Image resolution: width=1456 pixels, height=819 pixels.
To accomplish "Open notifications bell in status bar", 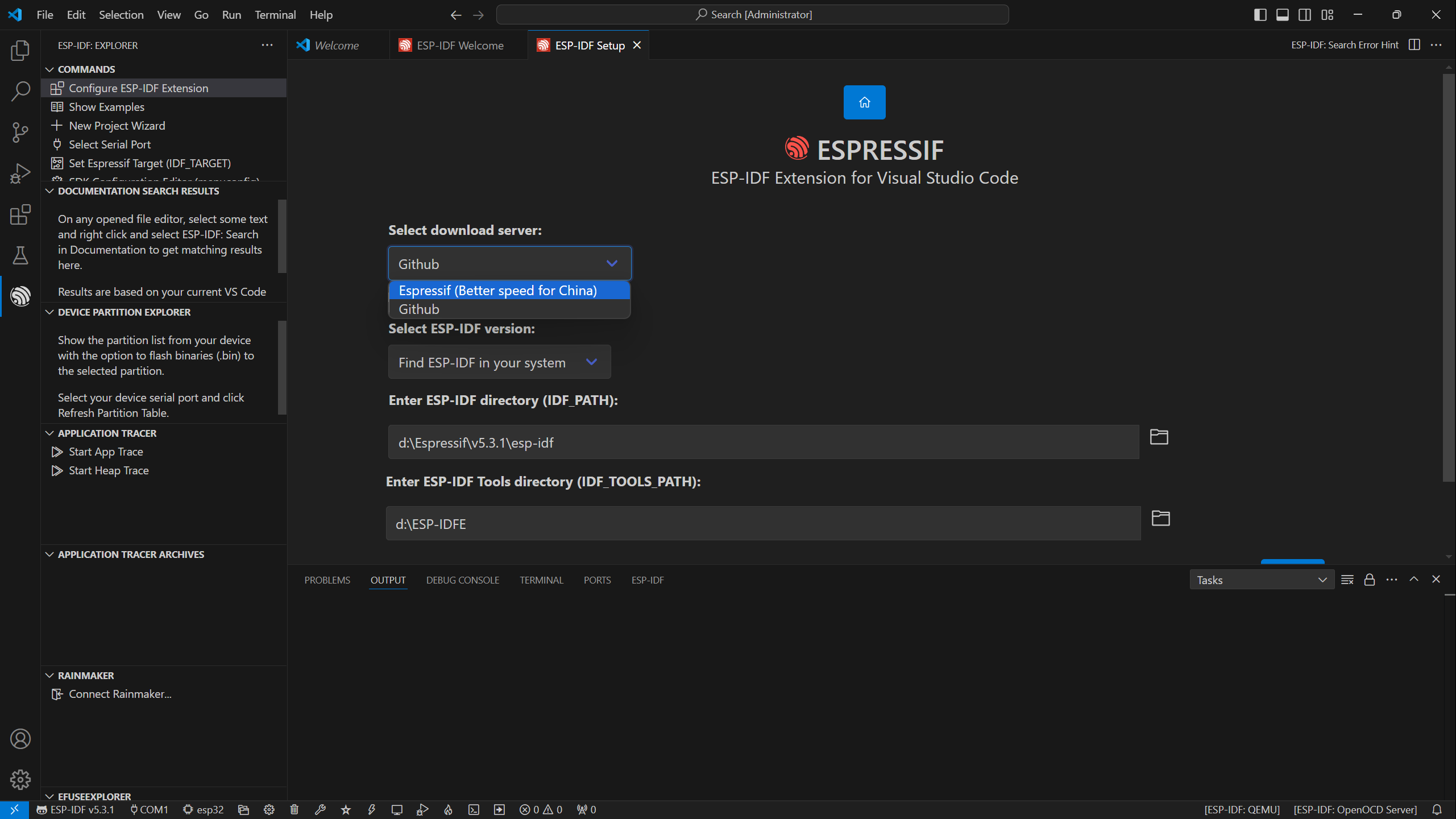I will 1437,809.
